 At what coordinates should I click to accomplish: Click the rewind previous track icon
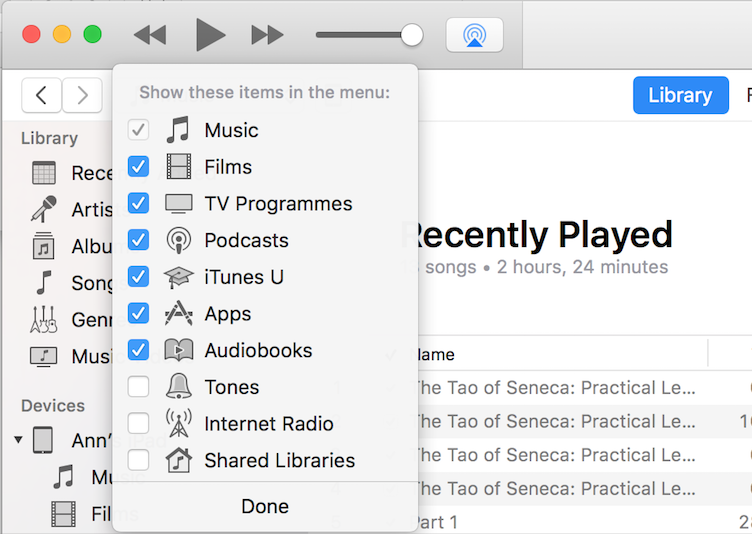pyautogui.click(x=150, y=35)
